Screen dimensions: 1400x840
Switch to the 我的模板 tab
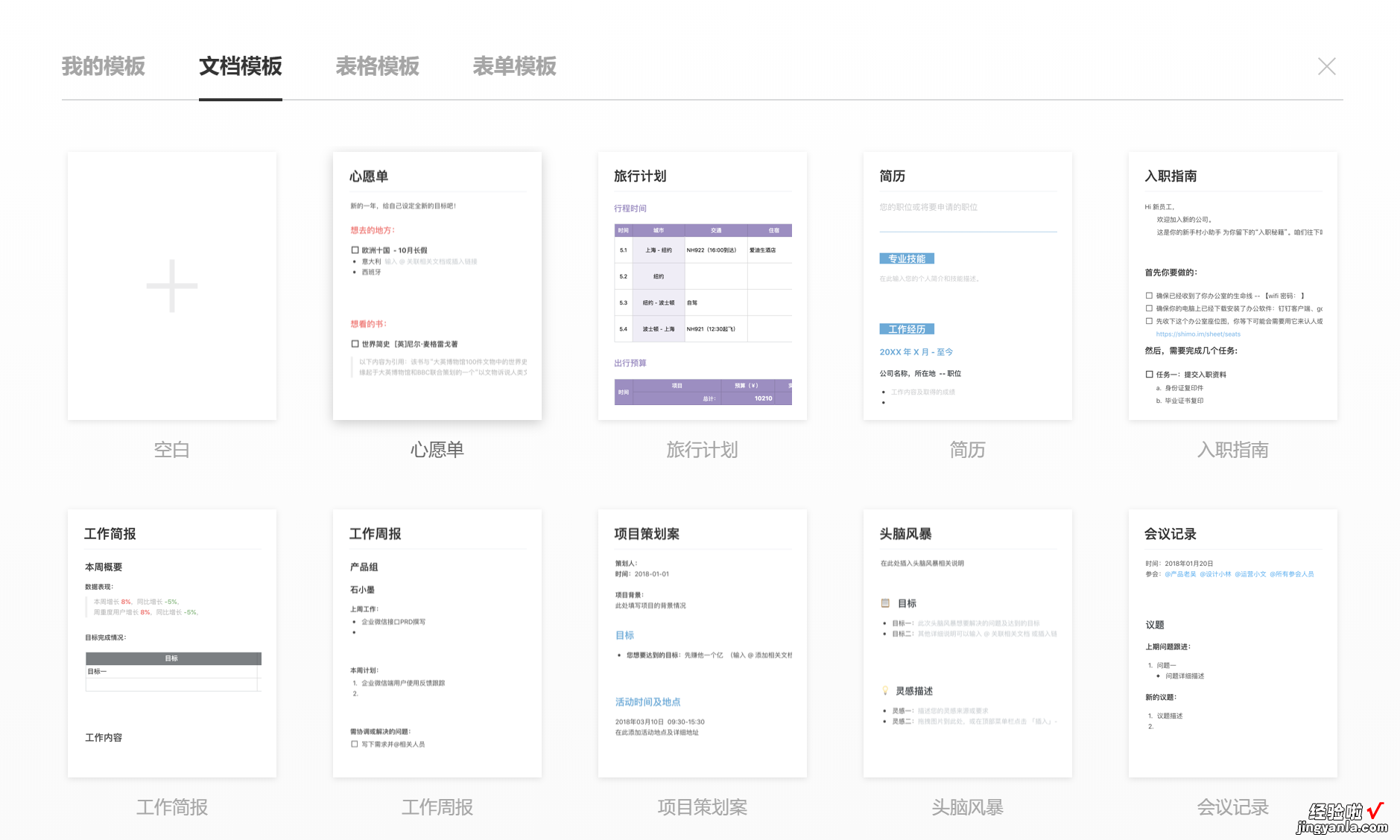(104, 66)
